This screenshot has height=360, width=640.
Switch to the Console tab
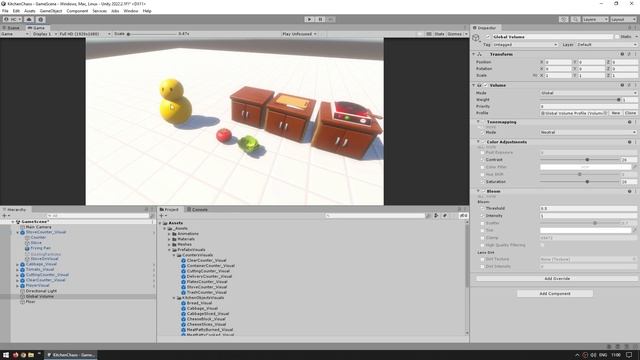(x=197, y=209)
